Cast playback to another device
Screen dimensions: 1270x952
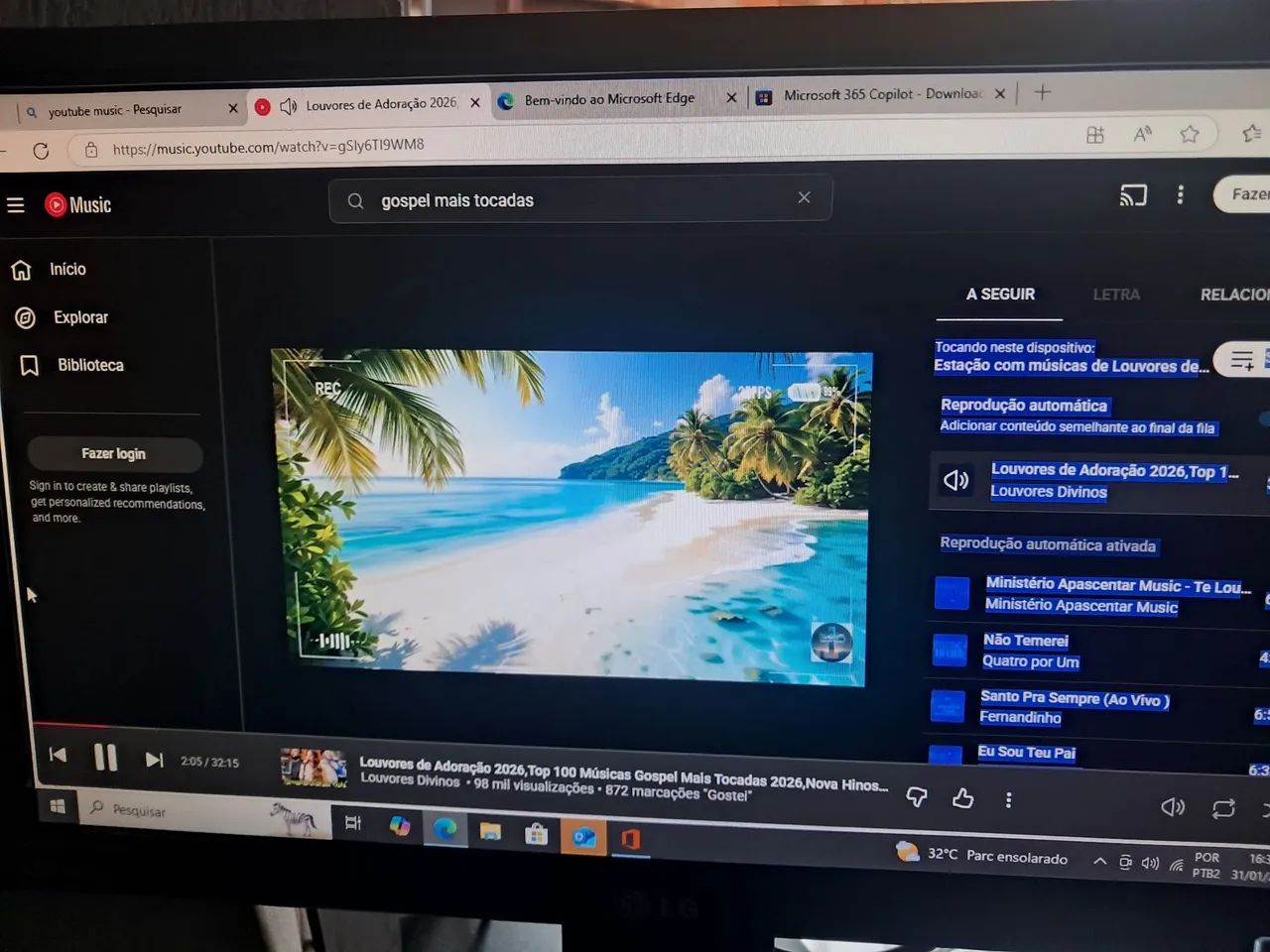click(x=1132, y=195)
